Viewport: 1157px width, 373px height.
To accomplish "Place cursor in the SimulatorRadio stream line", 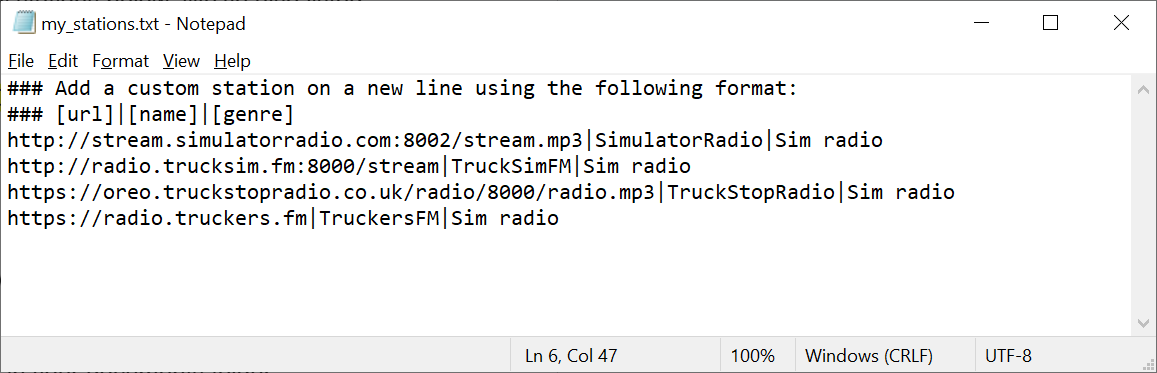I will [x=445, y=140].
